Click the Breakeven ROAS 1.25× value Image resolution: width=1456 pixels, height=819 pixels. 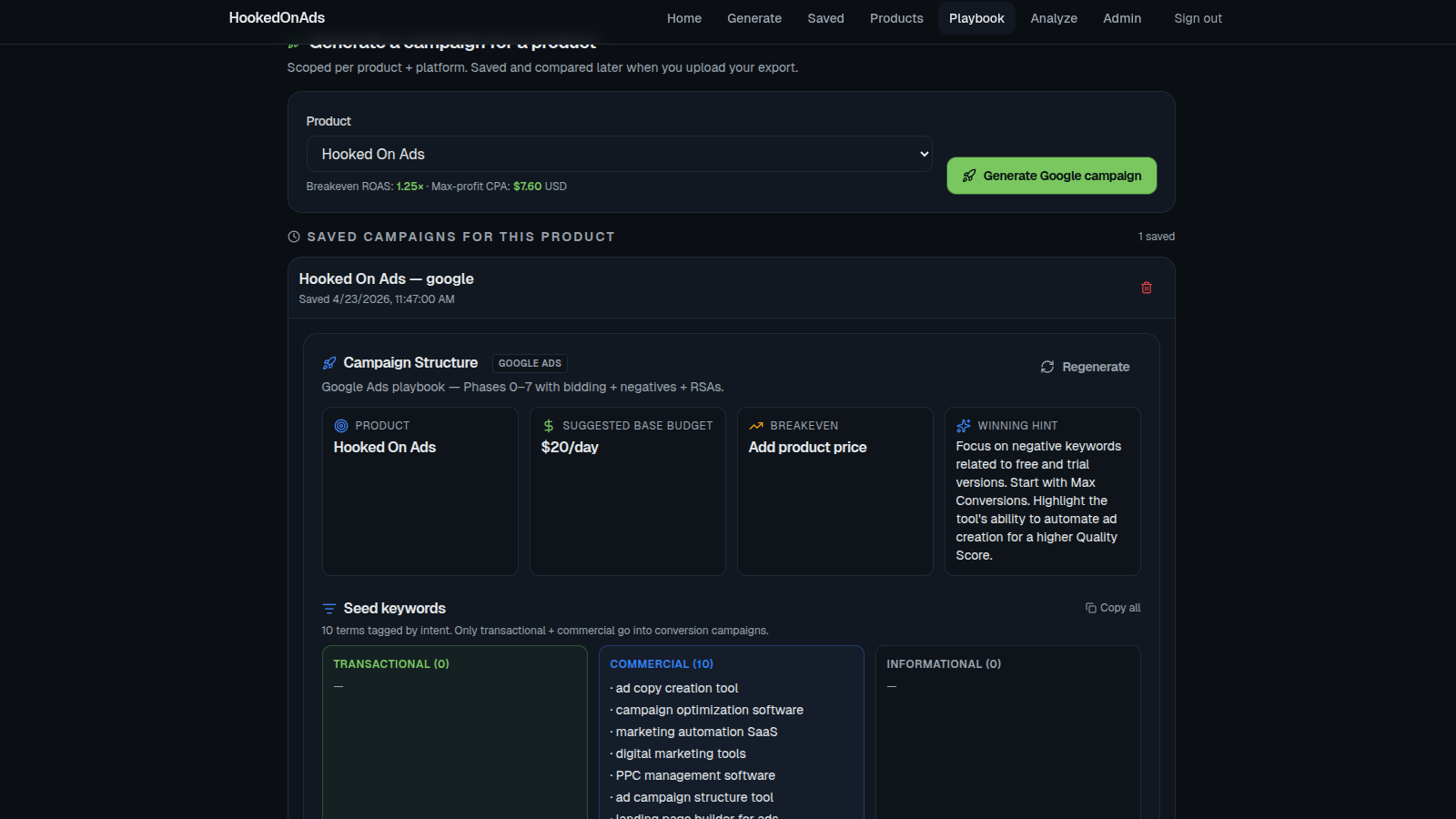pyautogui.click(x=409, y=187)
